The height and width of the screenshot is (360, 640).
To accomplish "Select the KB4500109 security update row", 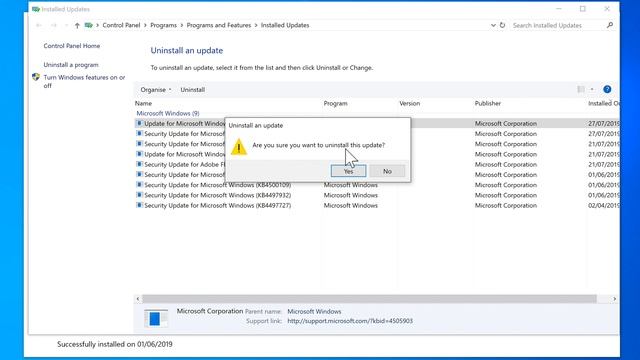I will point(377,185).
